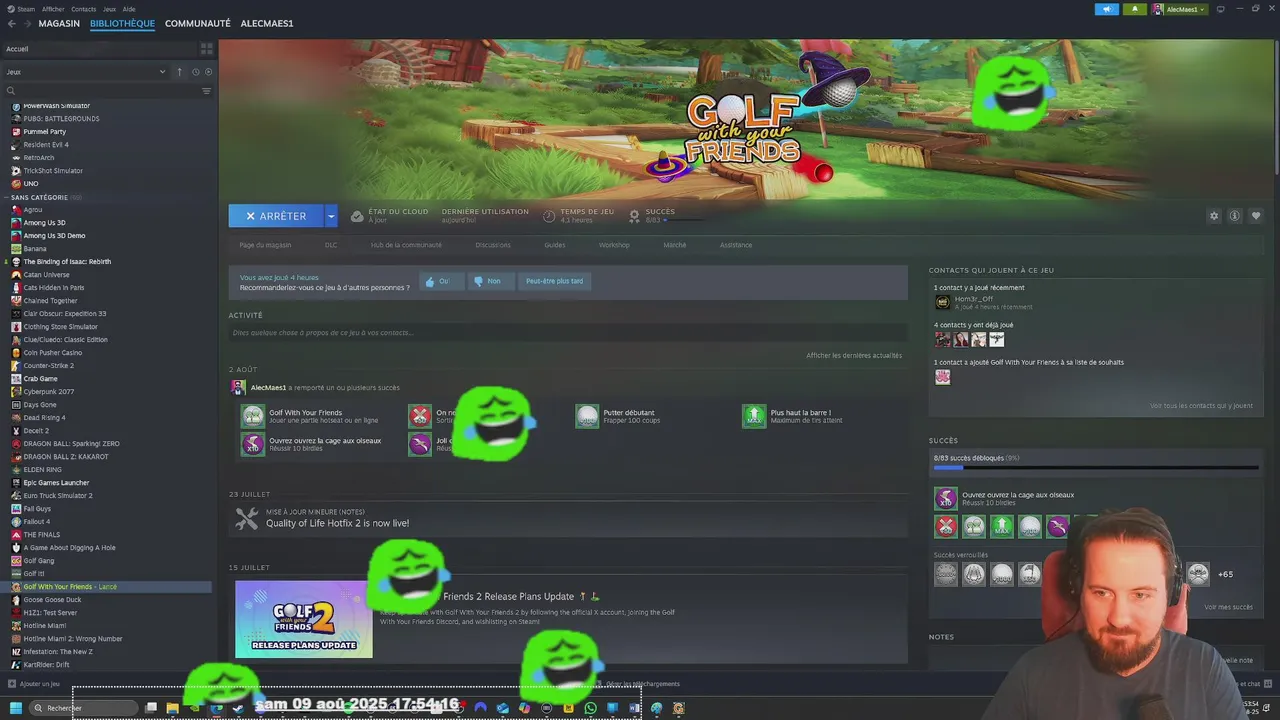The image size is (1280, 720).
Task: Open Word from the taskbar
Action: pos(634,708)
